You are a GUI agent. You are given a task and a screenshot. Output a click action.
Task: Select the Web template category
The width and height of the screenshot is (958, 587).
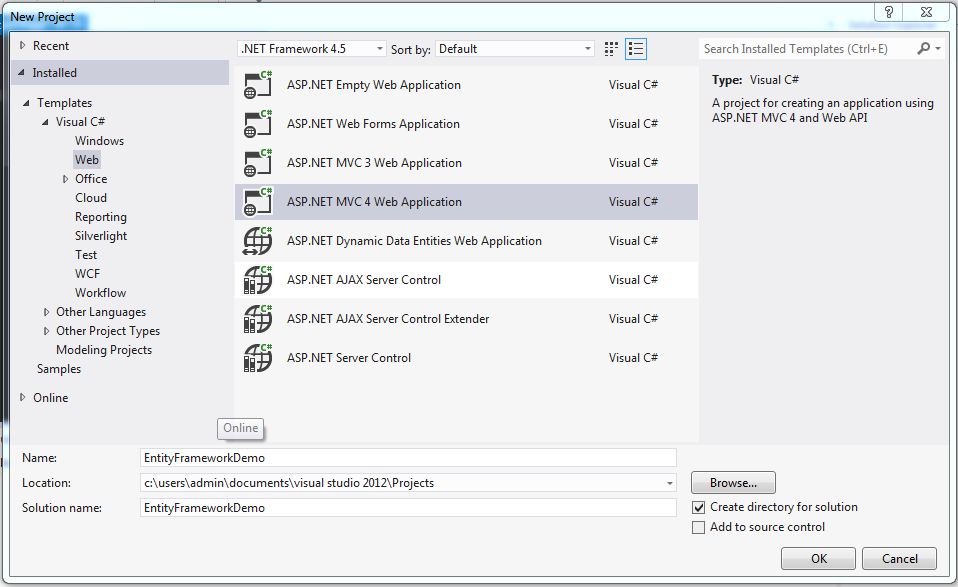point(87,160)
